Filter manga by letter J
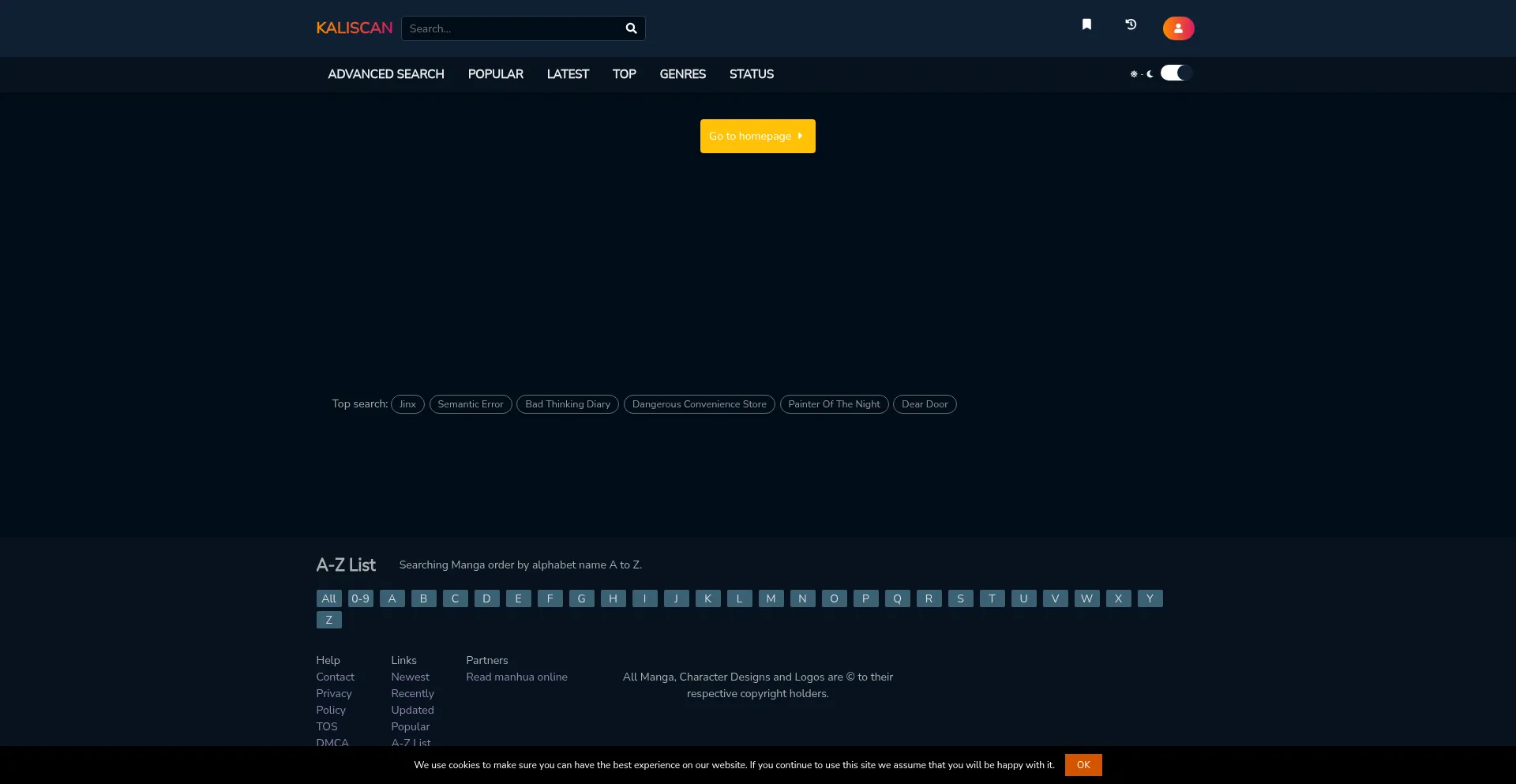Image resolution: width=1516 pixels, height=784 pixels. pos(677,598)
